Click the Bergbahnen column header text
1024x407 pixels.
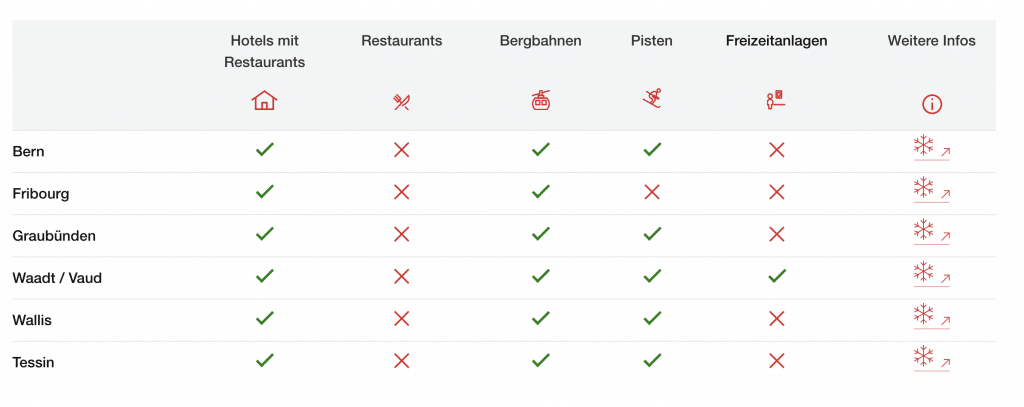pyautogui.click(x=541, y=41)
